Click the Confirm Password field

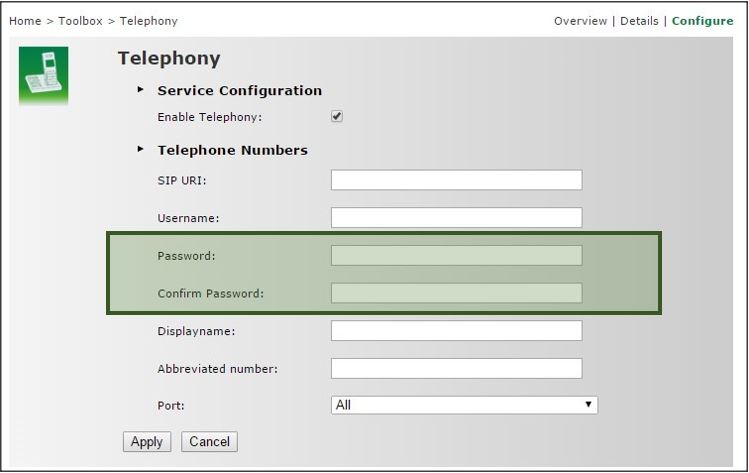point(456,293)
